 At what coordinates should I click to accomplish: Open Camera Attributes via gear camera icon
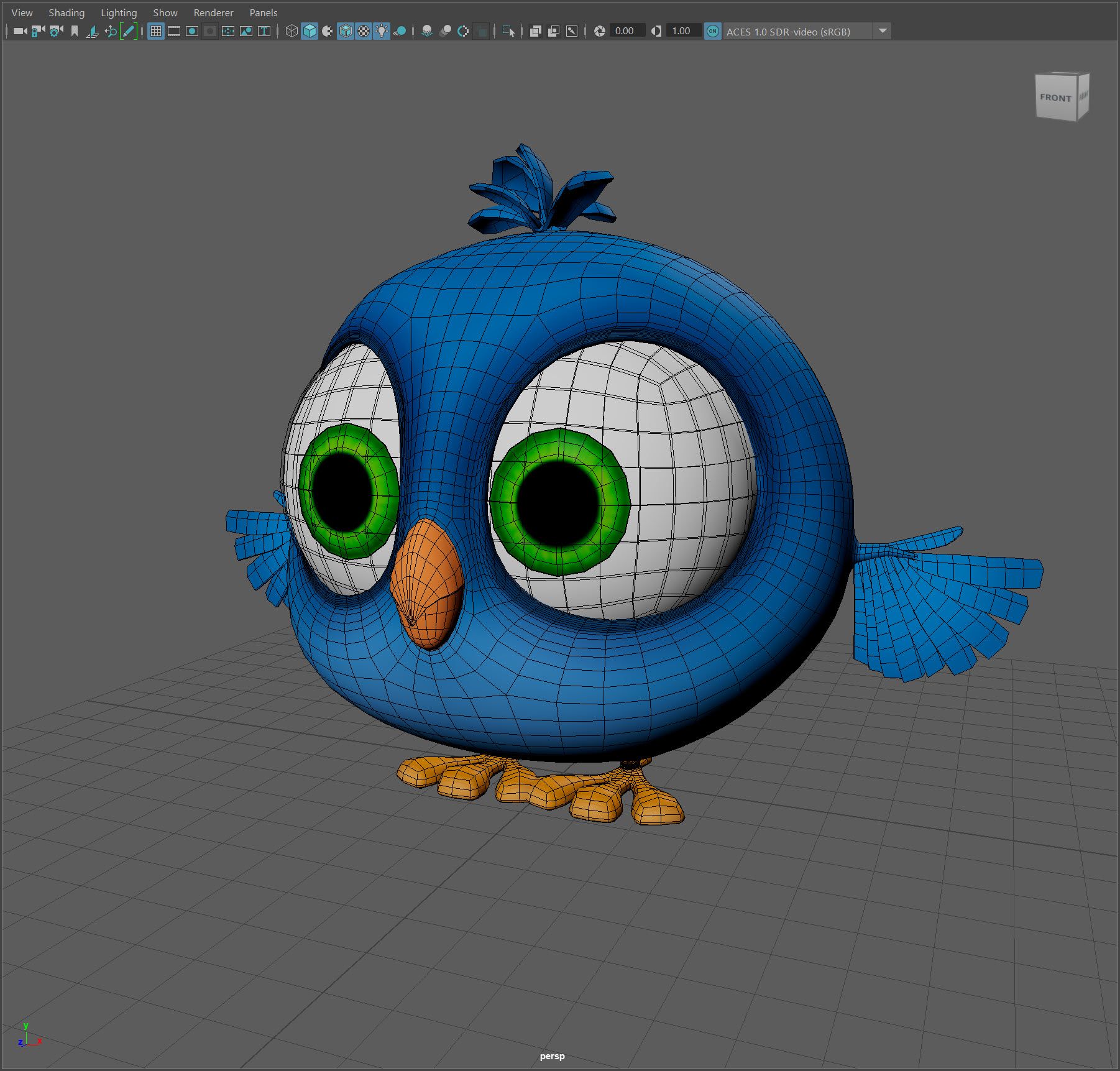click(x=56, y=31)
